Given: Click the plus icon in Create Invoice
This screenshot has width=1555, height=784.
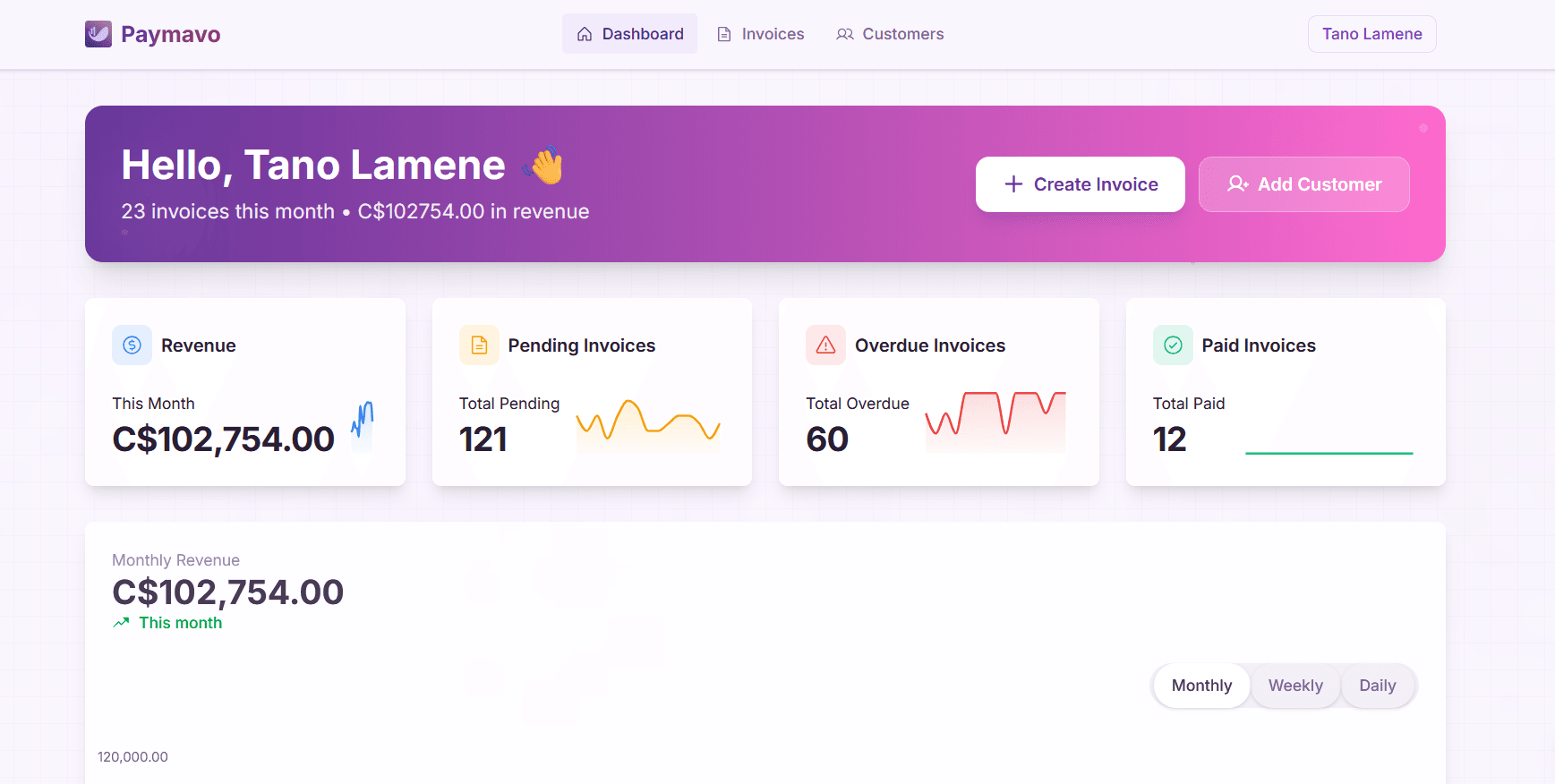Looking at the screenshot, I should point(1013,184).
